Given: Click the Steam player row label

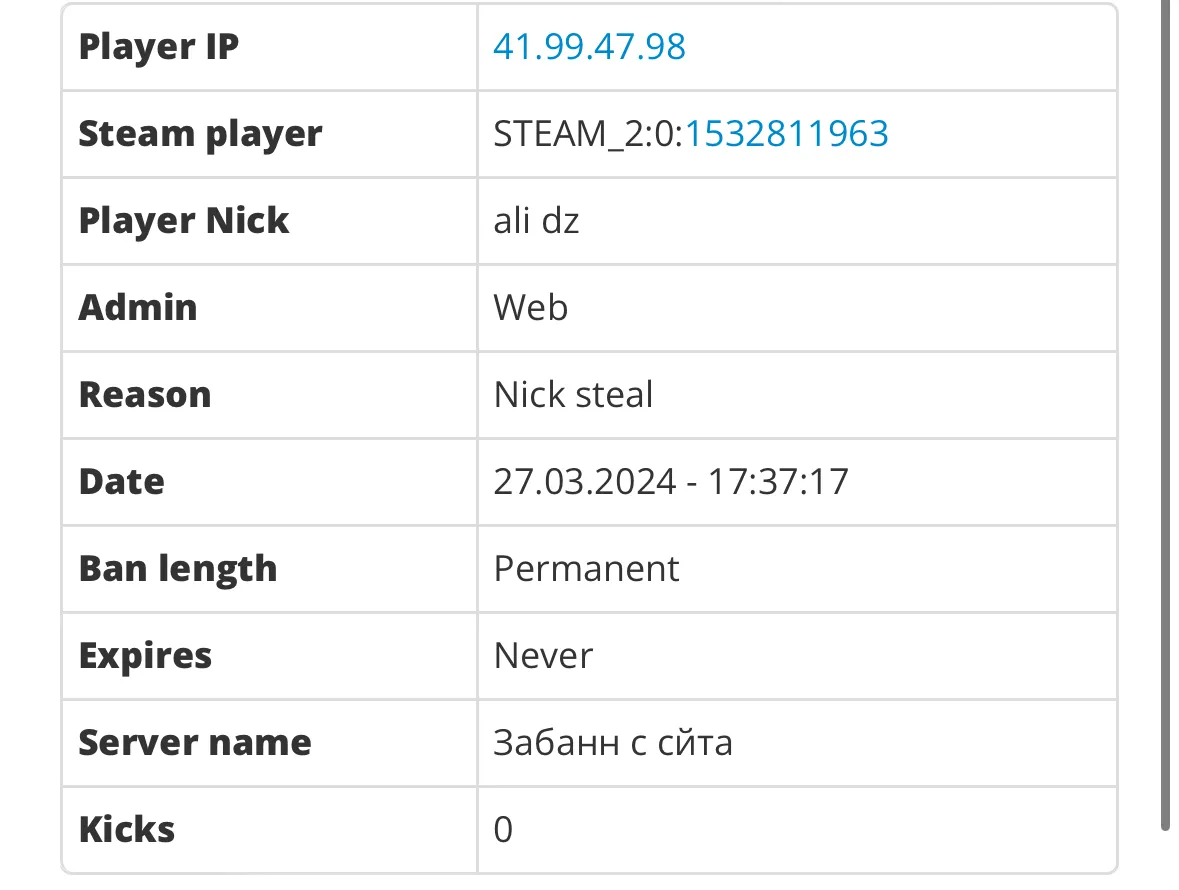Looking at the screenshot, I should pos(201,134).
